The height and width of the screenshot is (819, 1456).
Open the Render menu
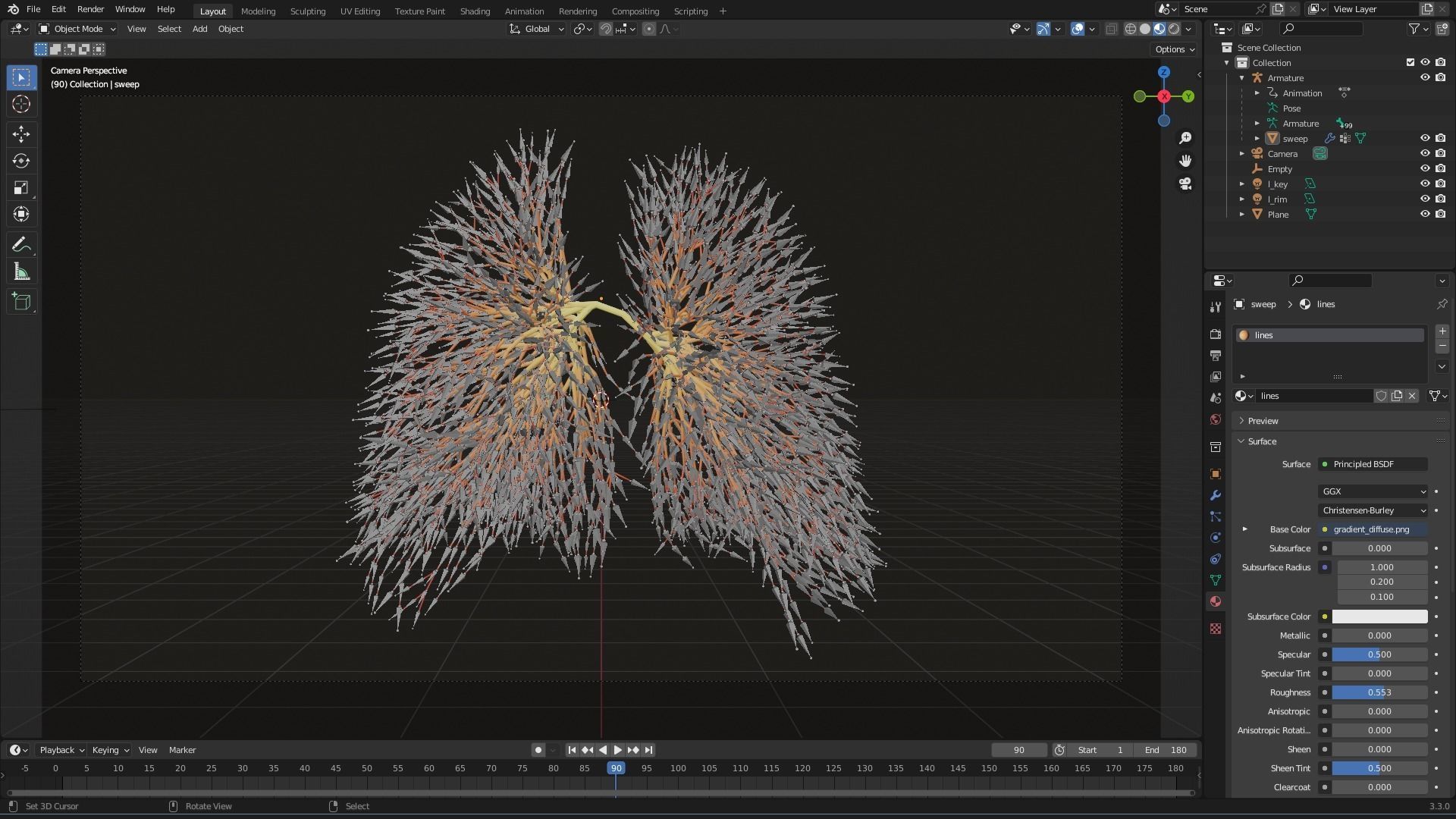[x=90, y=9]
